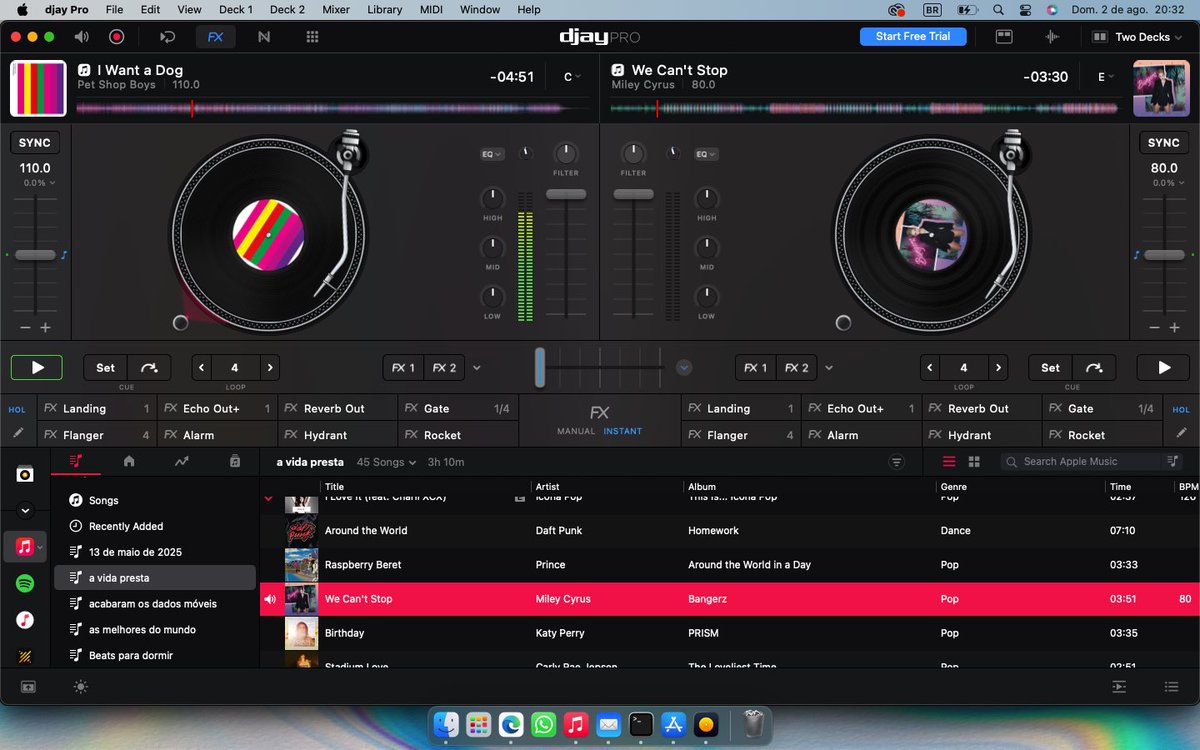Open the library filter icon
Viewport: 1200px width, 750px height.
(896, 462)
